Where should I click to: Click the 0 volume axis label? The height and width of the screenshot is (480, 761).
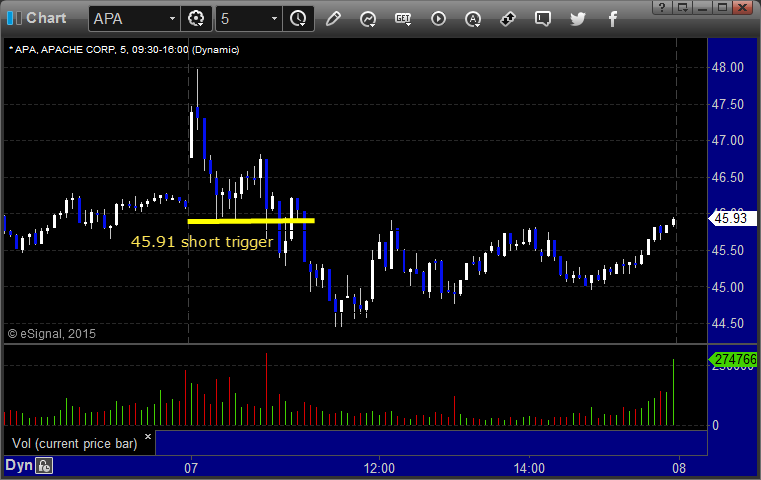tap(715, 426)
